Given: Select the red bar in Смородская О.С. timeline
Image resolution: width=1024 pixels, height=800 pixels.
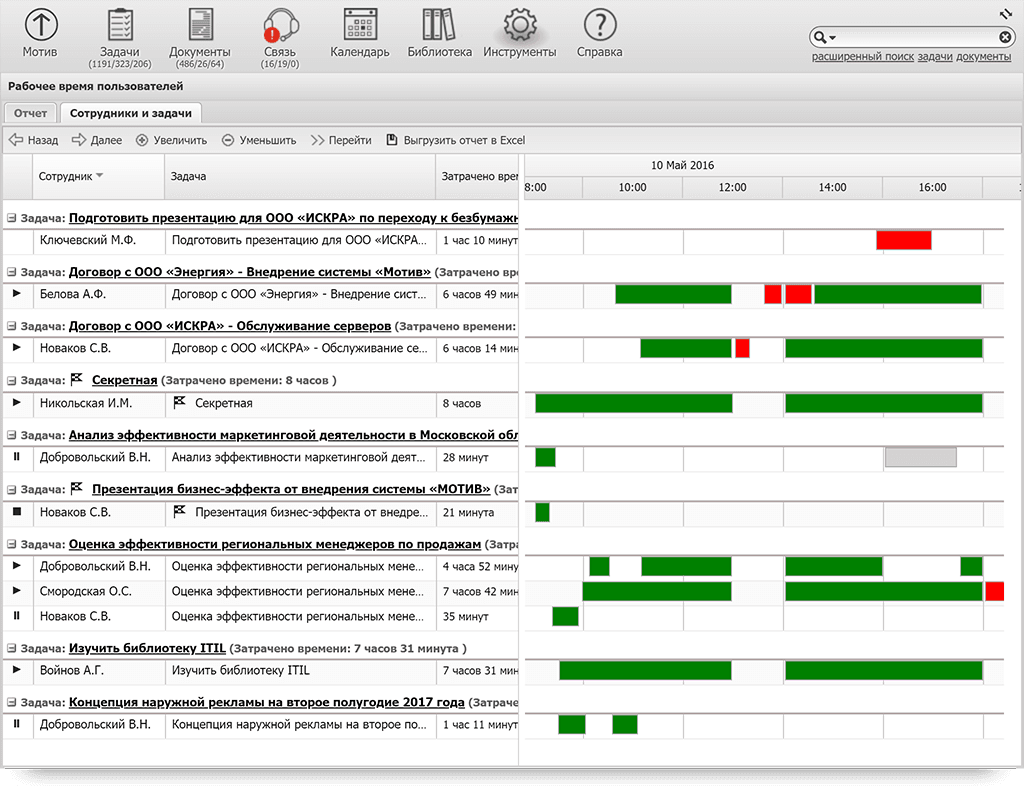Looking at the screenshot, I should [995, 591].
